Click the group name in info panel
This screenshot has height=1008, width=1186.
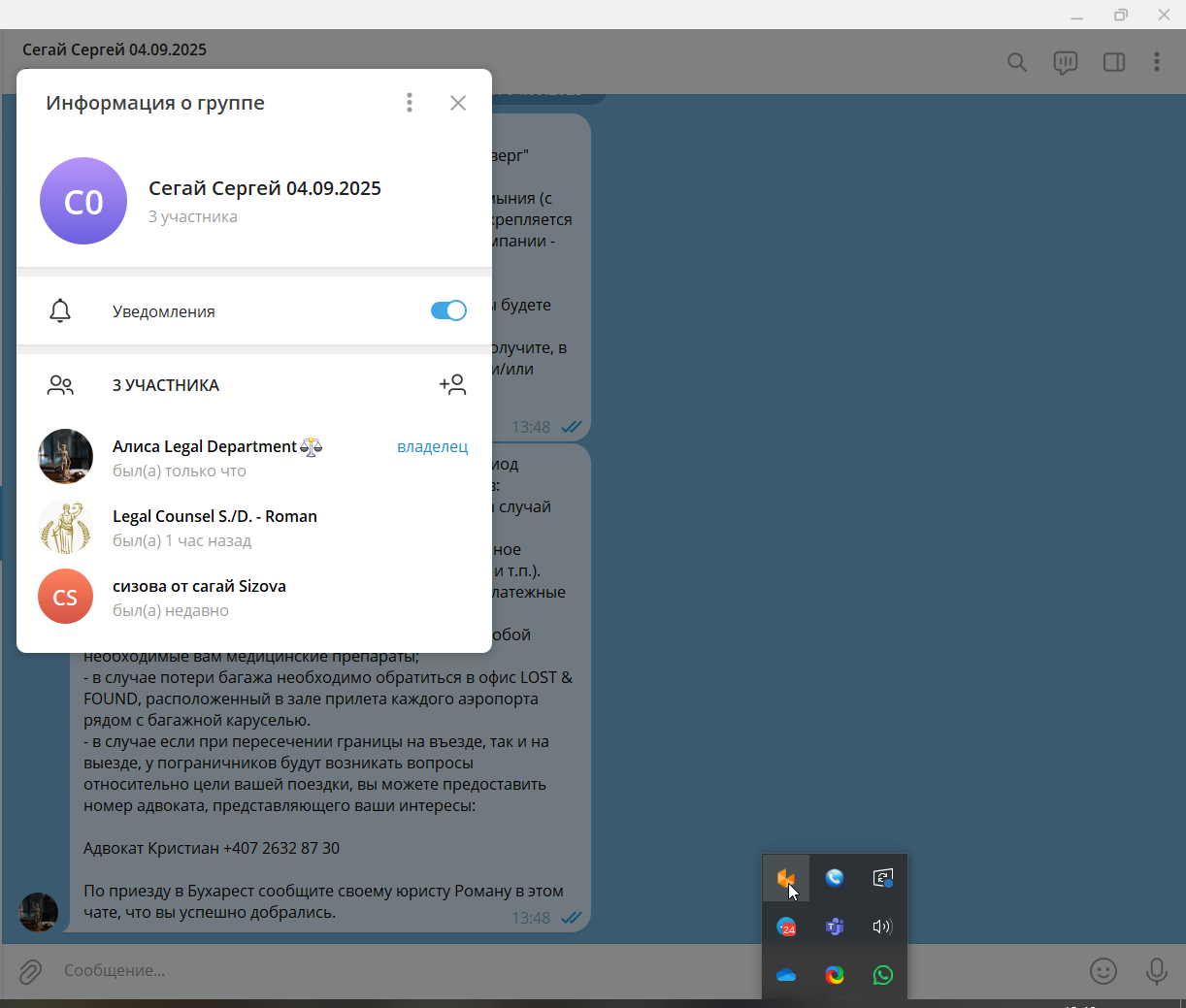(265, 188)
